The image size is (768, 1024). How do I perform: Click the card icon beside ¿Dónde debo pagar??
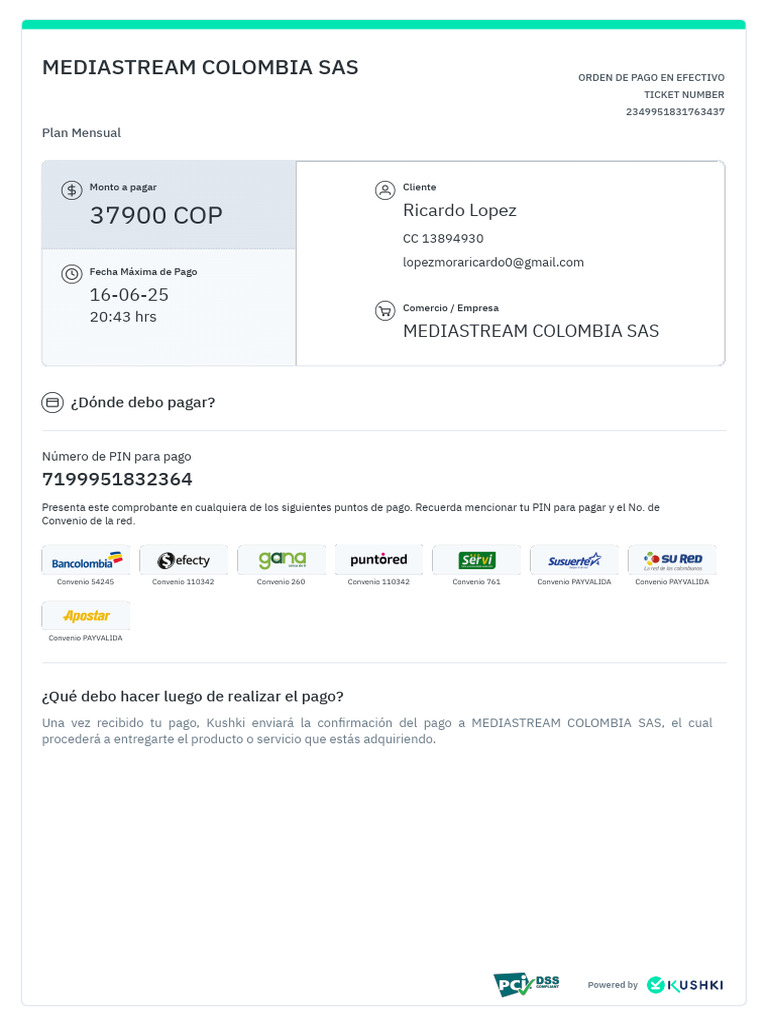[x=52, y=402]
